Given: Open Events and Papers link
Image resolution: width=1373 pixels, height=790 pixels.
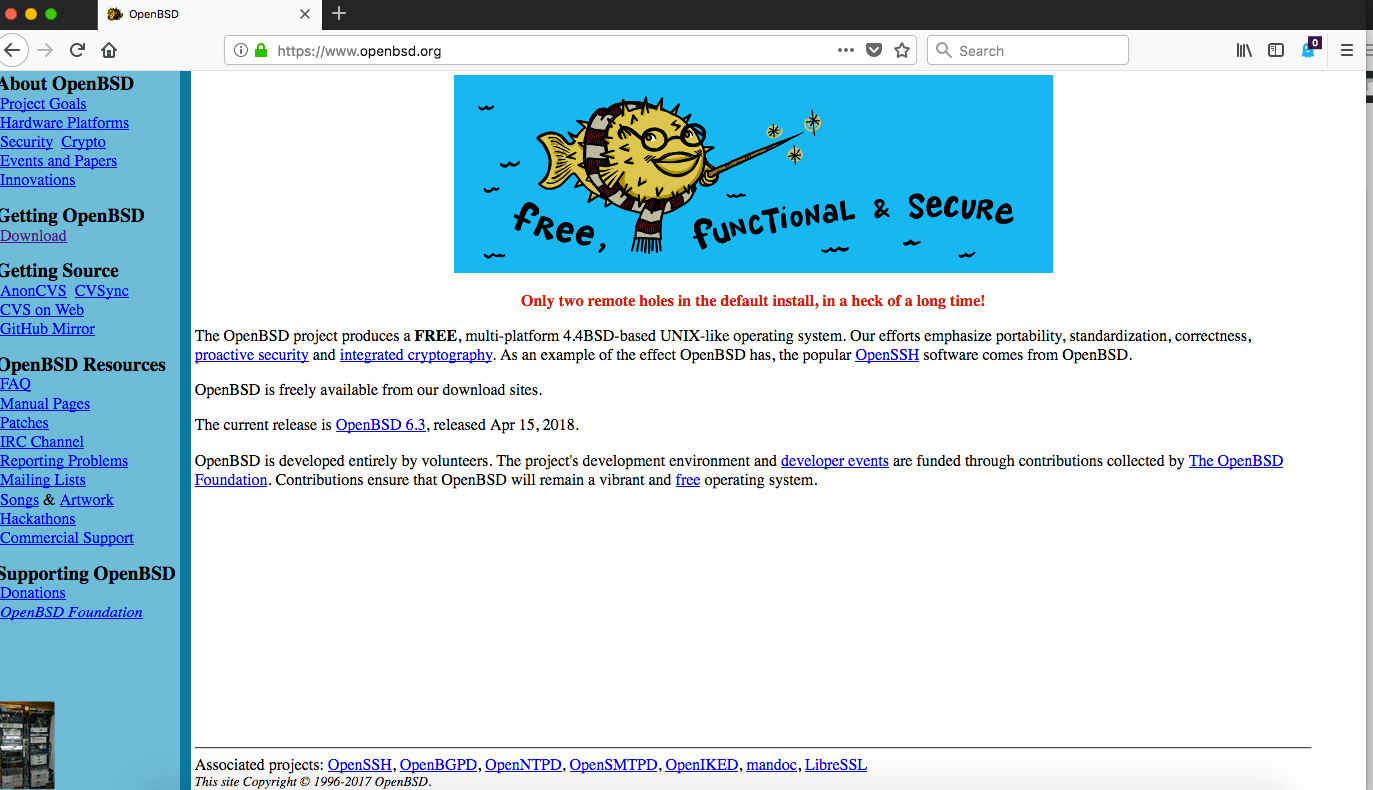Looking at the screenshot, I should [58, 161].
